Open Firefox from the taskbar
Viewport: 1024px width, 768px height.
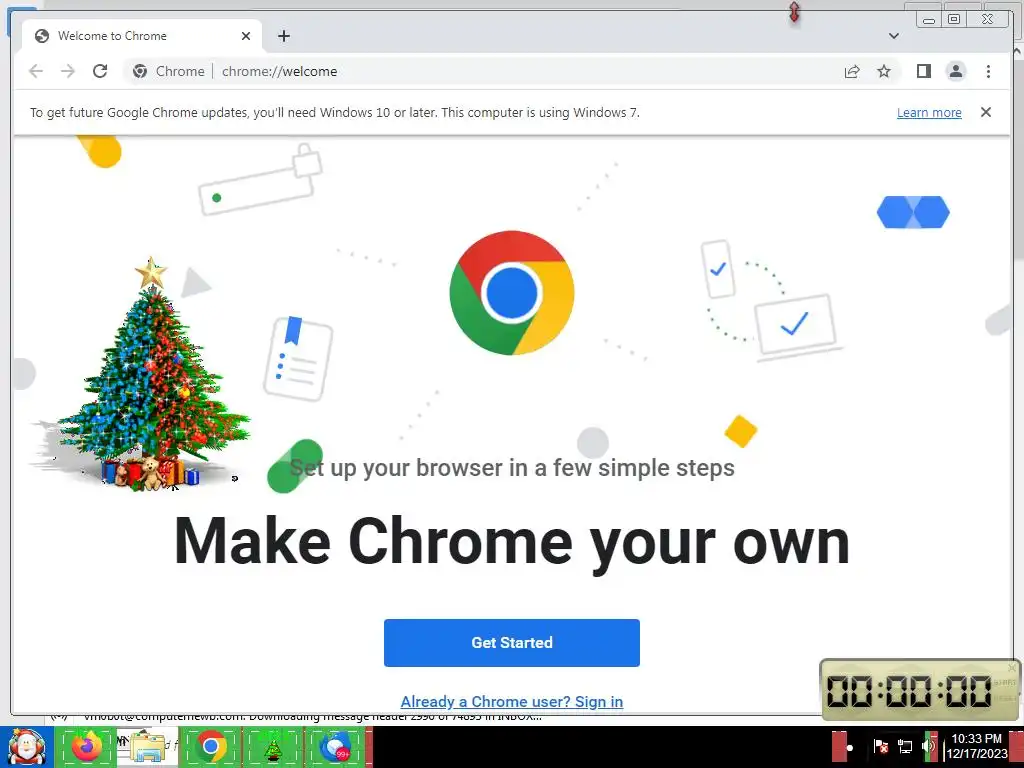tap(86, 747)
